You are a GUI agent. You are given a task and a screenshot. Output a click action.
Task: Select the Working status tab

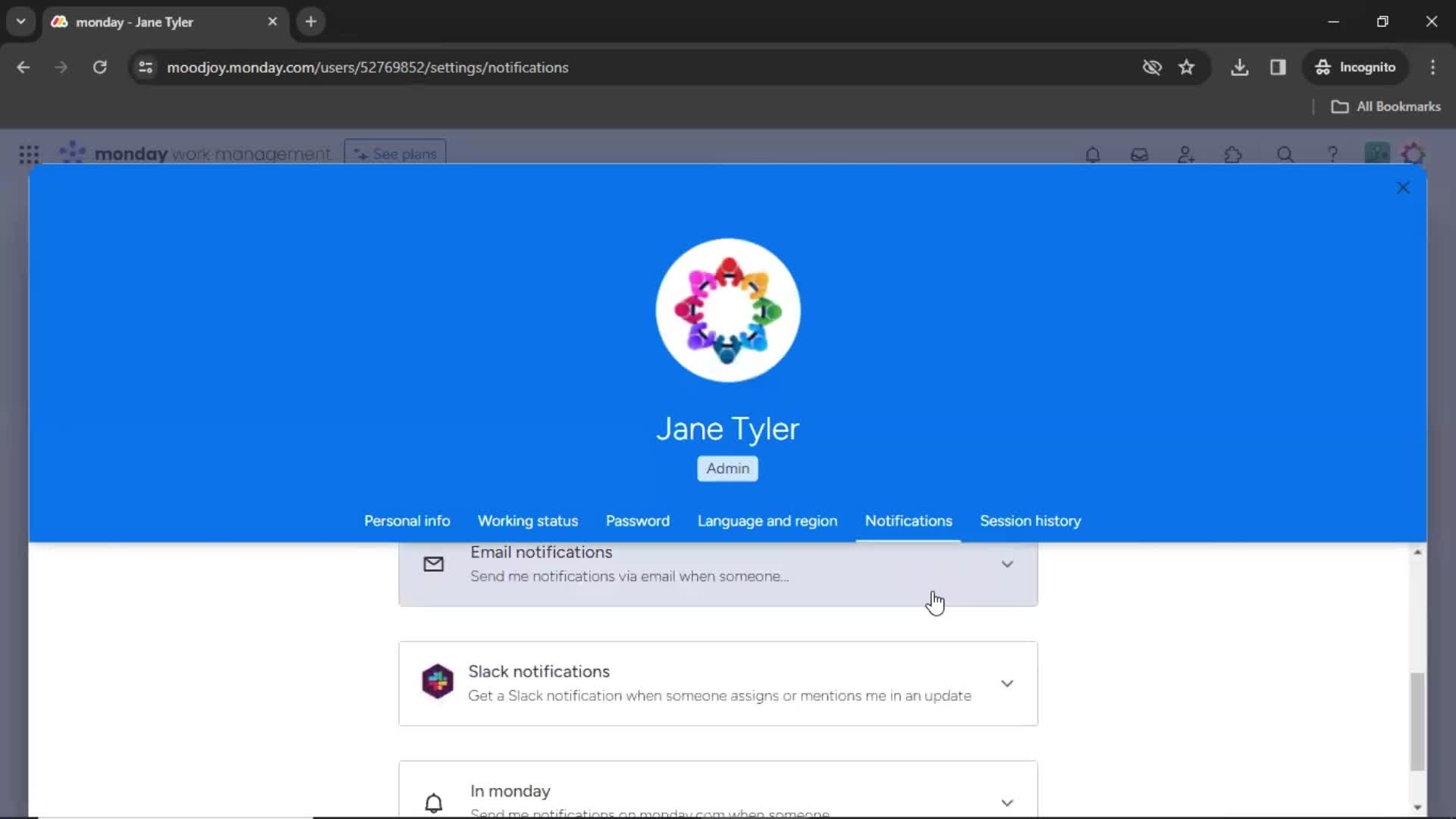click(528, 520)
